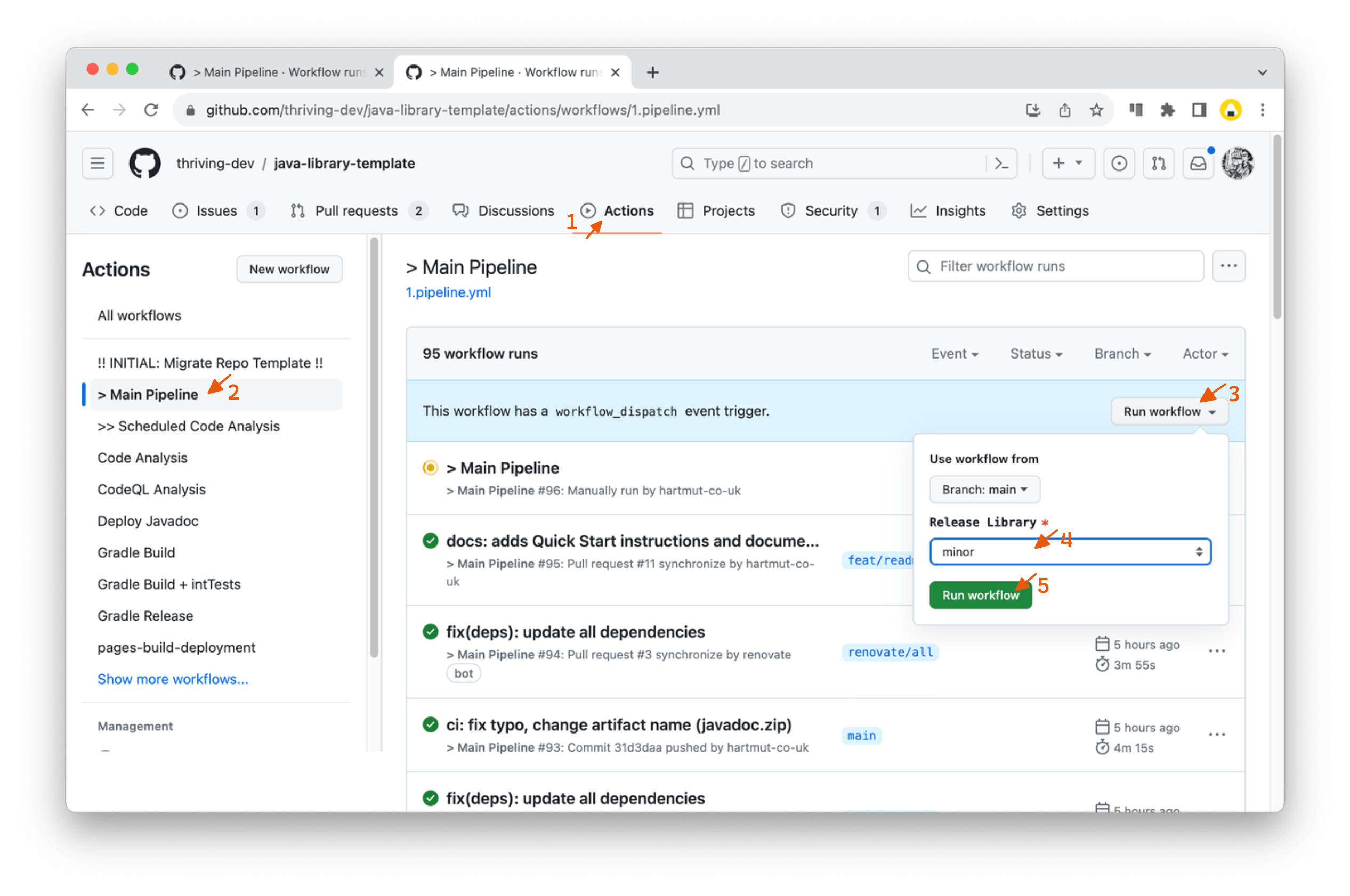This screenshot has height=896, width=1350.
Task: Expand the Event filter dropdown
Action: point(955,354)
